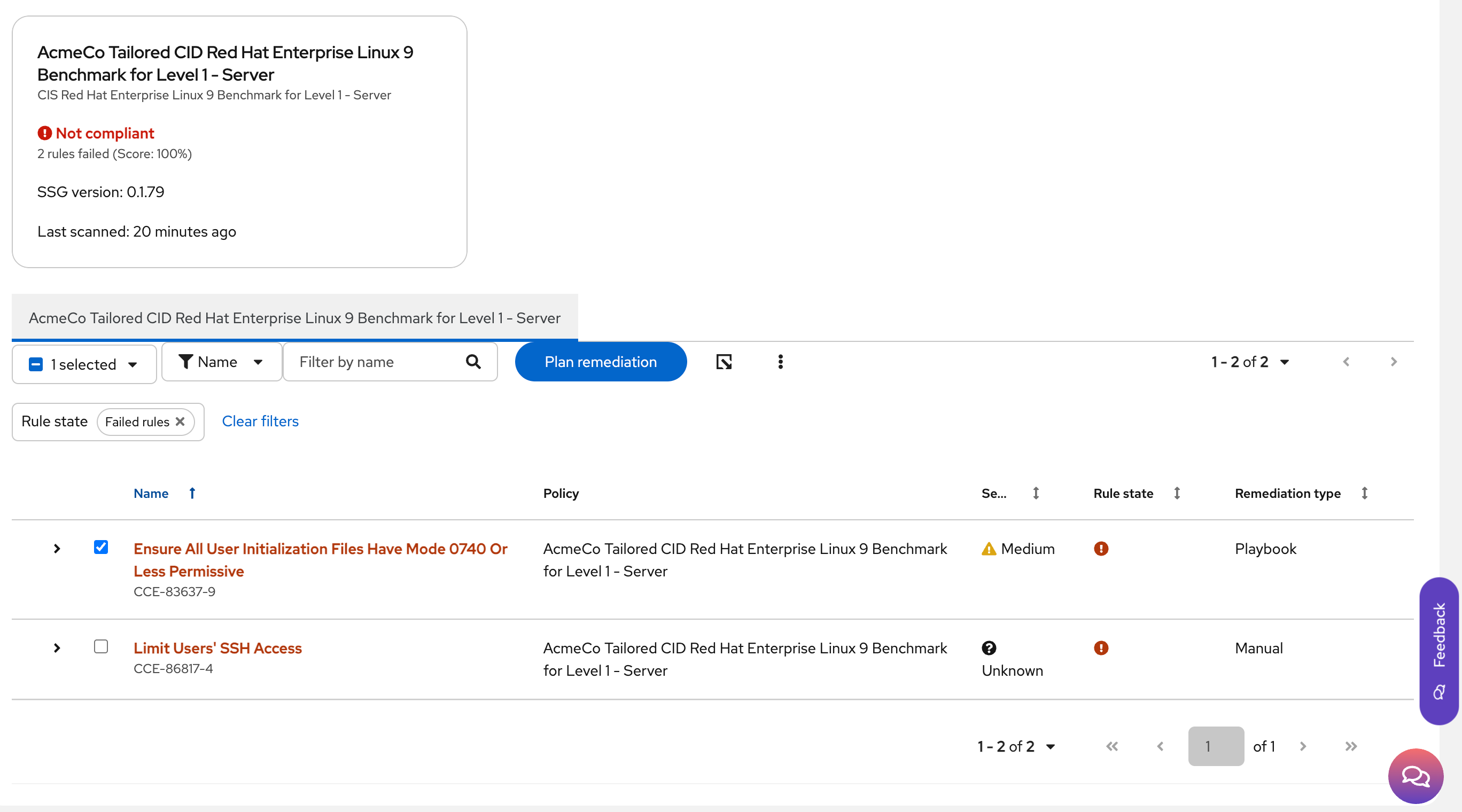The width and height of the screenshot is (1462, 812).
Task: Click the search magnifier icon
Action: [473, 362]
